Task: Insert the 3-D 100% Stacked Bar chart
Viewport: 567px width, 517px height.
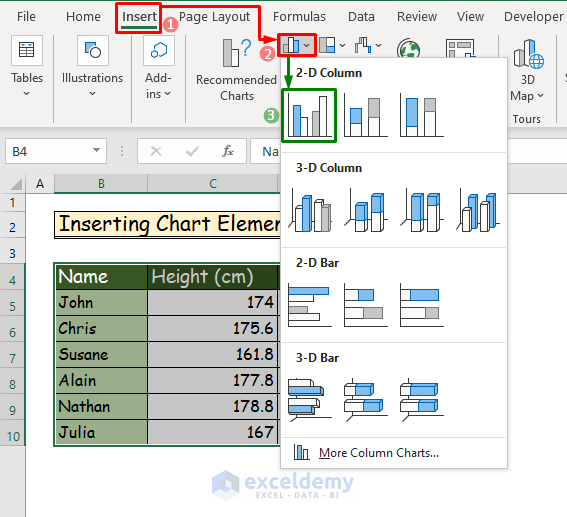Action: [422, 400]
